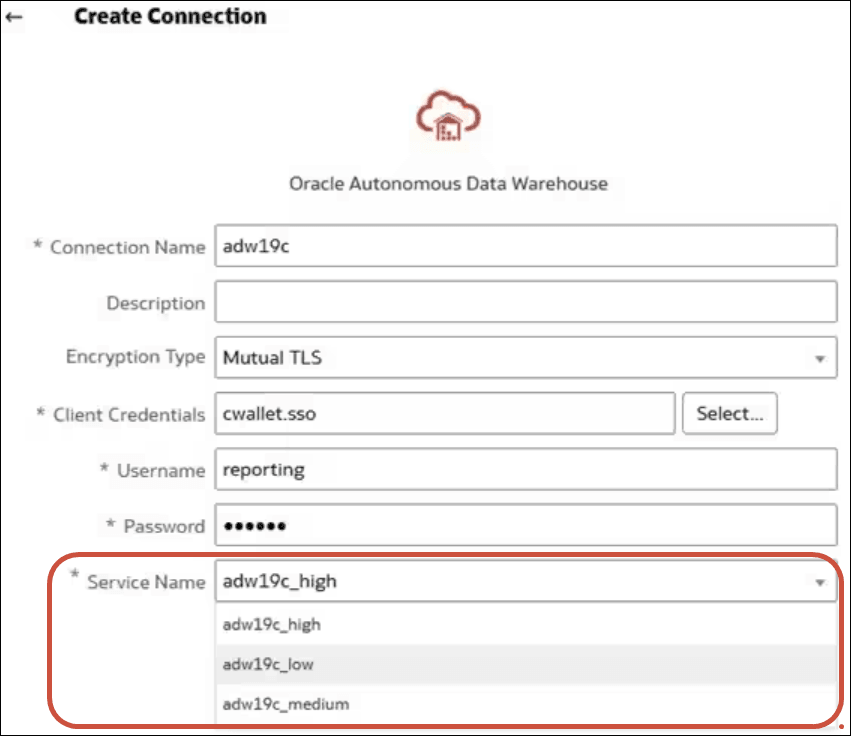This screenshot has height=736, width=851.
Task: Click the Client Credentials field label
Action: (129, 414)
